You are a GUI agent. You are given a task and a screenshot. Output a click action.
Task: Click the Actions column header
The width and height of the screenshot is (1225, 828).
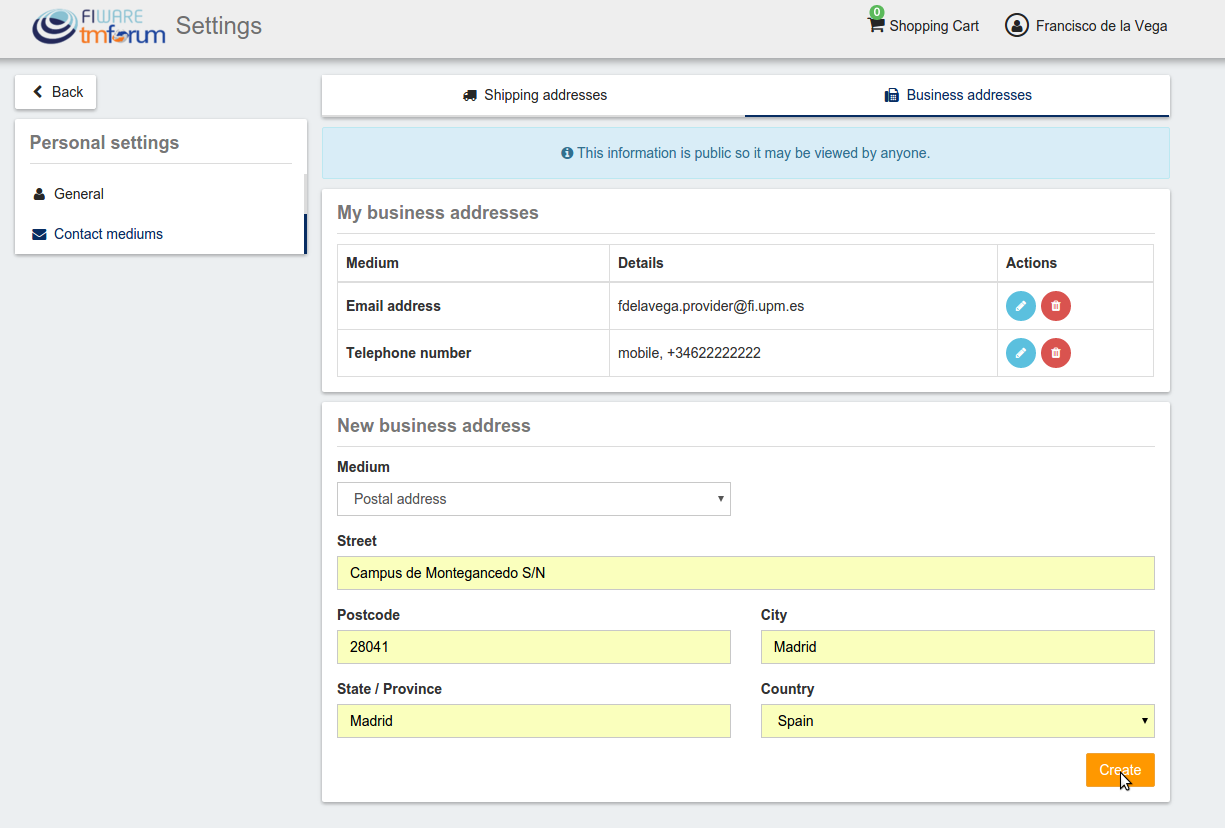(x=1031, y=263)
